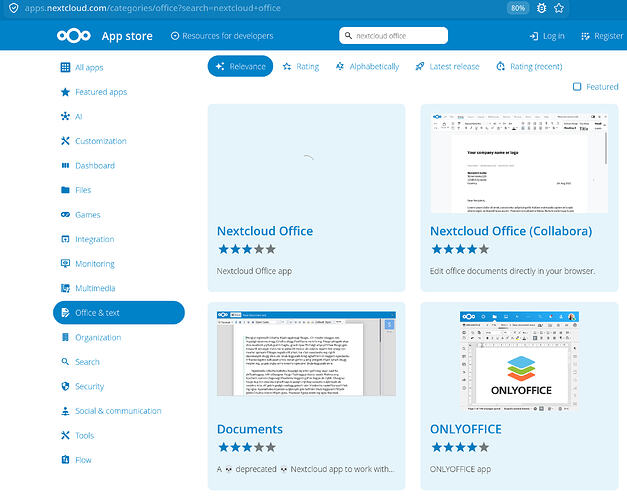Click the browser URL address bar

click(256, 8)
